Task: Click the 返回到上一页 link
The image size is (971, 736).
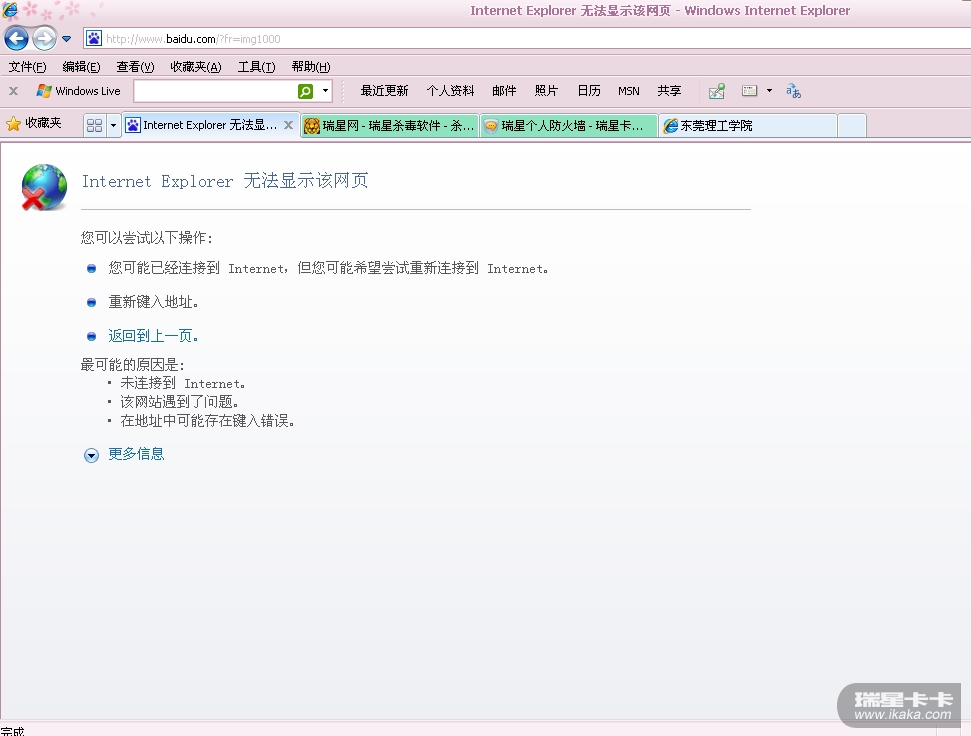Action: tap(154, 336)
